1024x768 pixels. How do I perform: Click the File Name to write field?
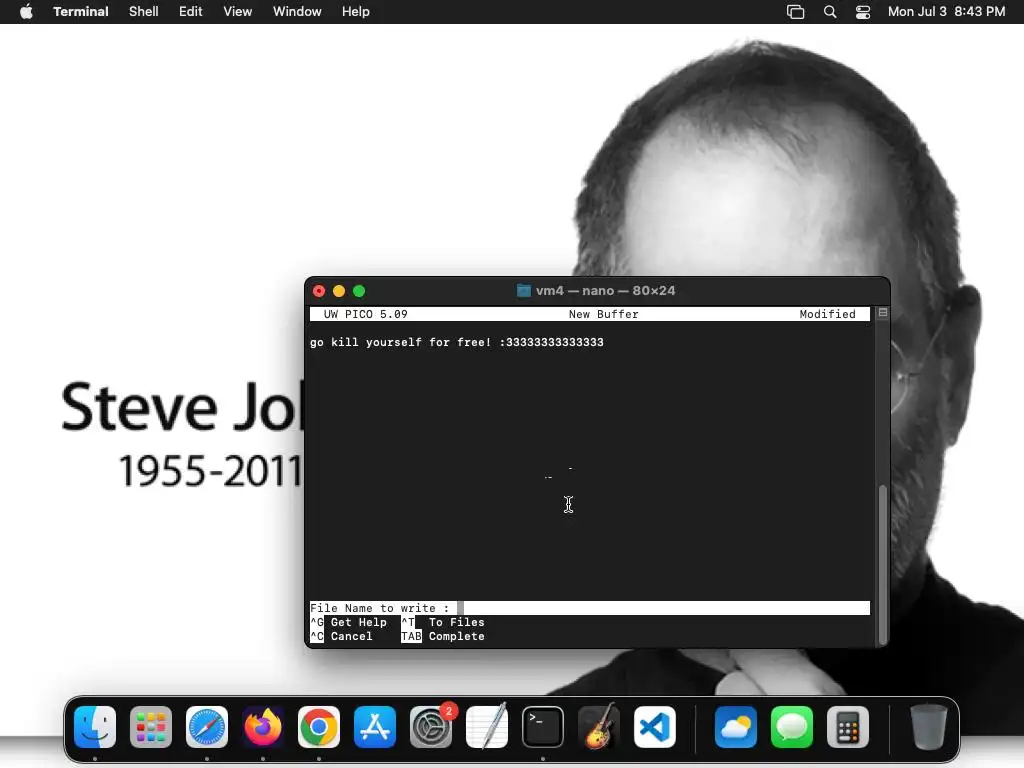(590, 608)
